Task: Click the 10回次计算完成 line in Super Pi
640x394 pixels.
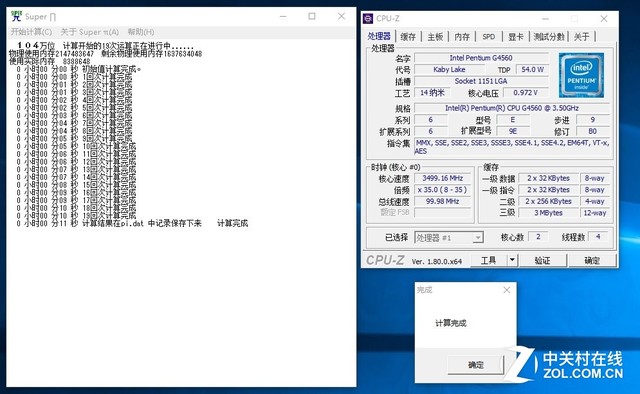Action: pyautogui.click(x=76, y=146)
